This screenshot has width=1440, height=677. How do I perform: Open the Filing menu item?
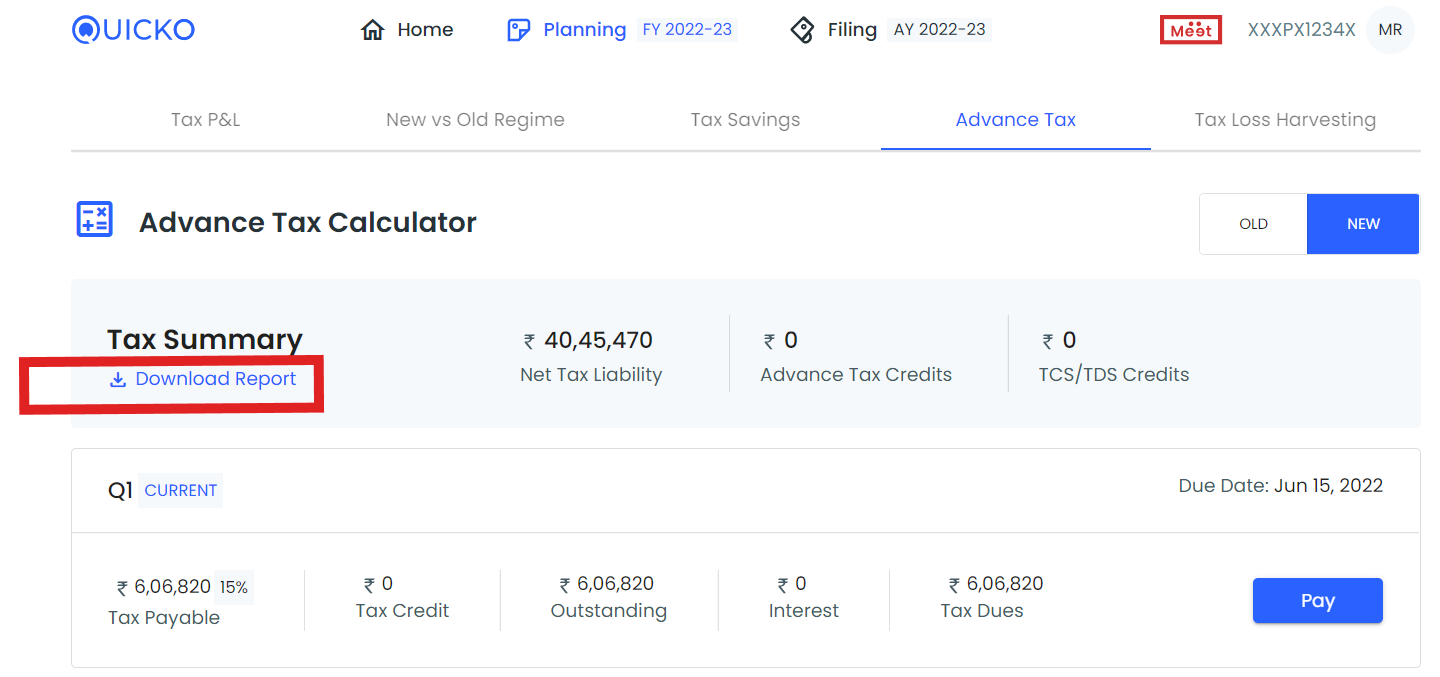point(852,30)
